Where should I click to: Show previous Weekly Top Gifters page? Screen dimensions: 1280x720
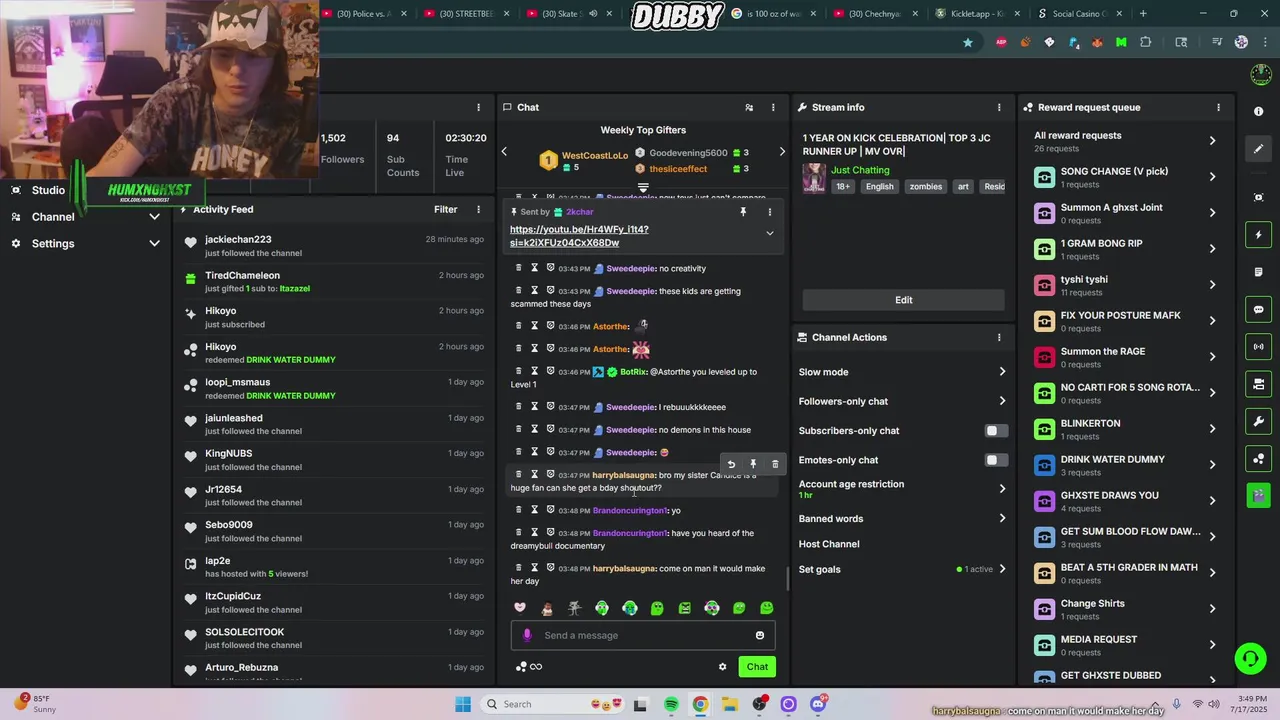[x=504, y=152]
